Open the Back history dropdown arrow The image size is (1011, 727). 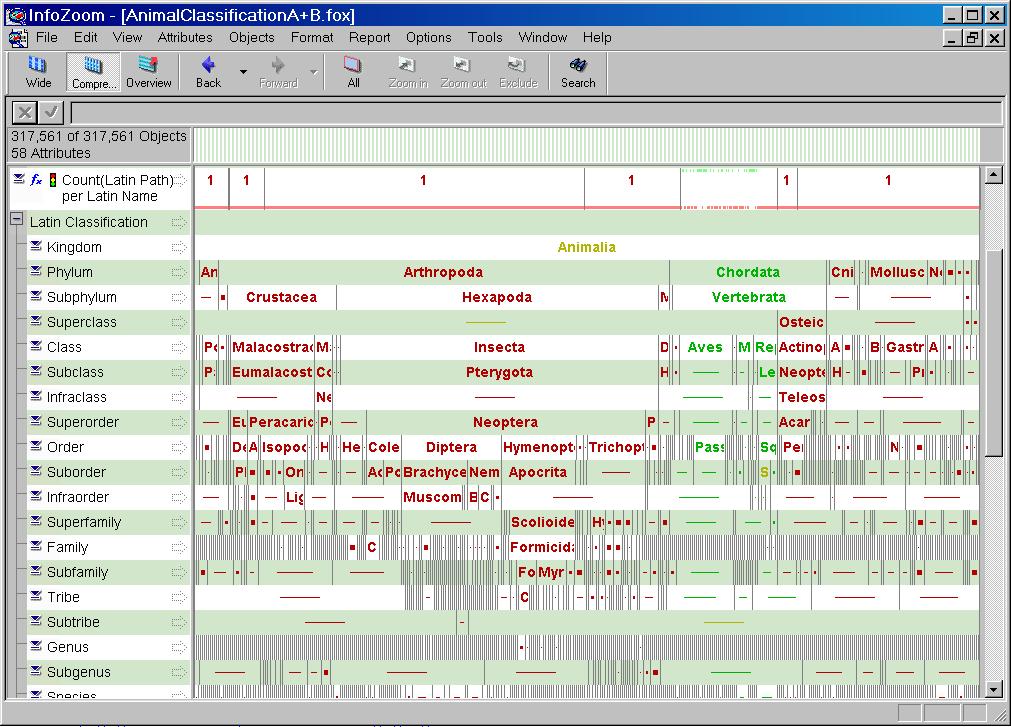[243, 73]
